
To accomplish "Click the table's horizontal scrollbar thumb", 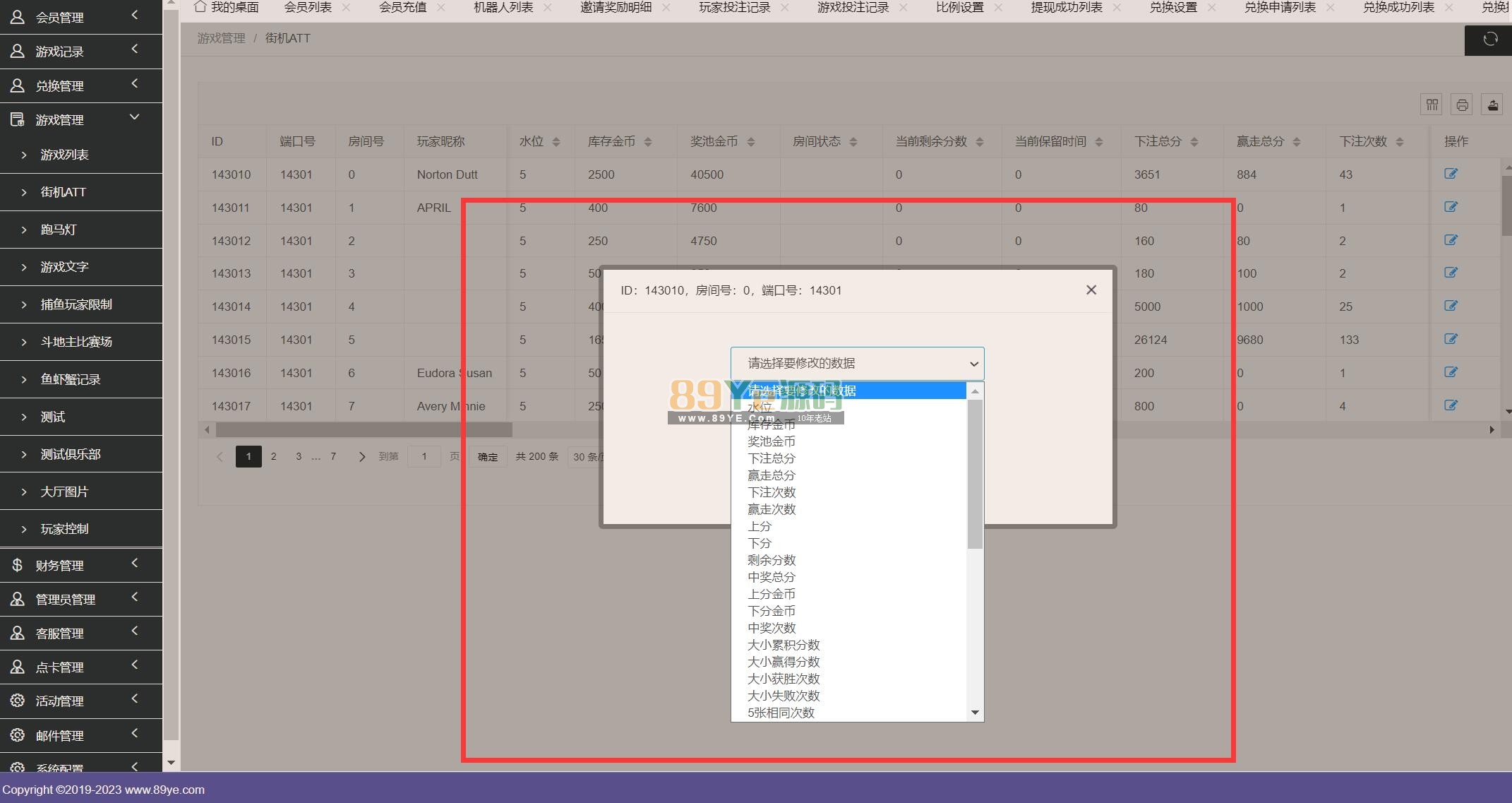I will 364,429.
